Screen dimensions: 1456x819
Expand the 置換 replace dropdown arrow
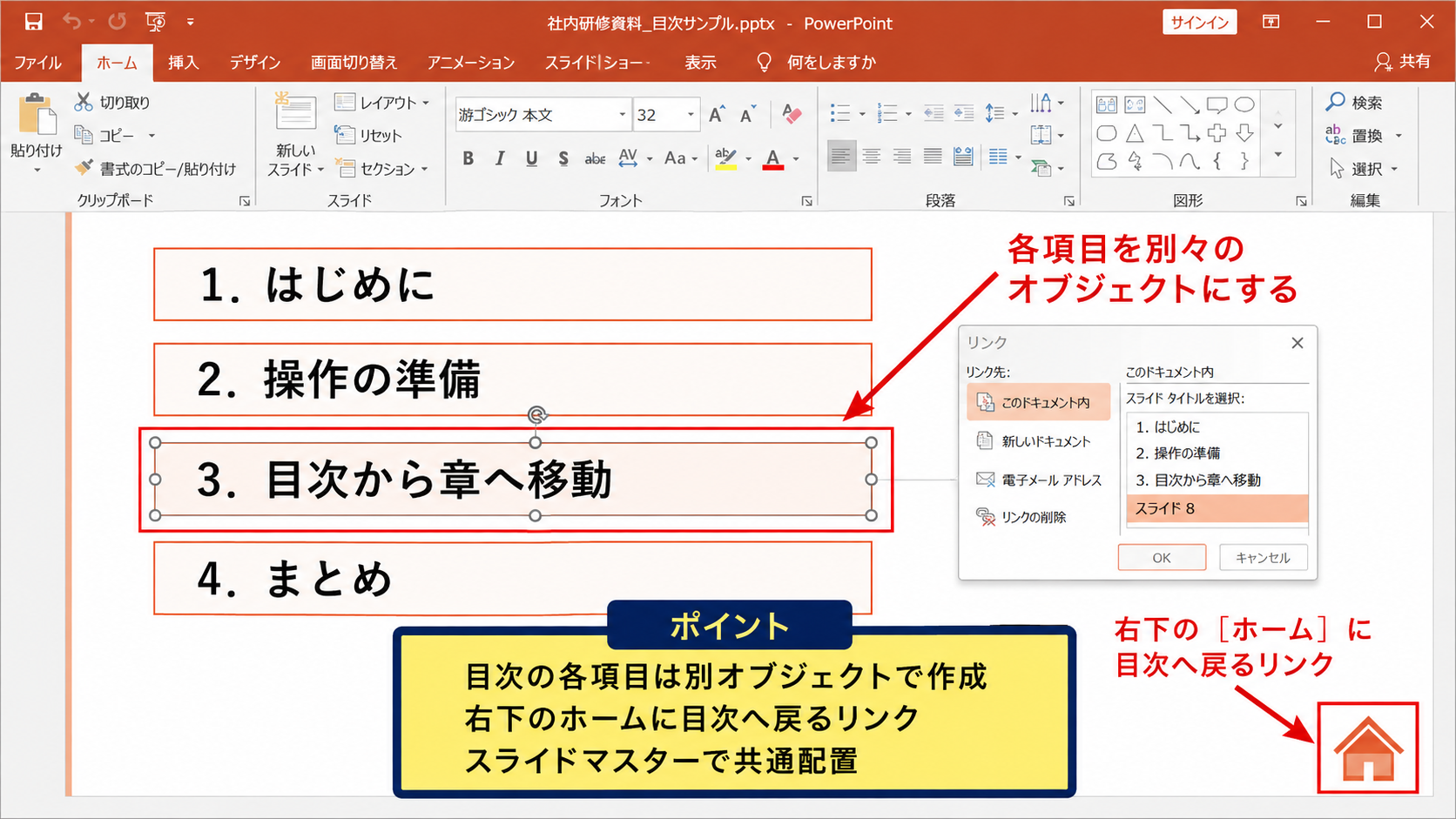pyautogui.click(x=1399, y=136)
